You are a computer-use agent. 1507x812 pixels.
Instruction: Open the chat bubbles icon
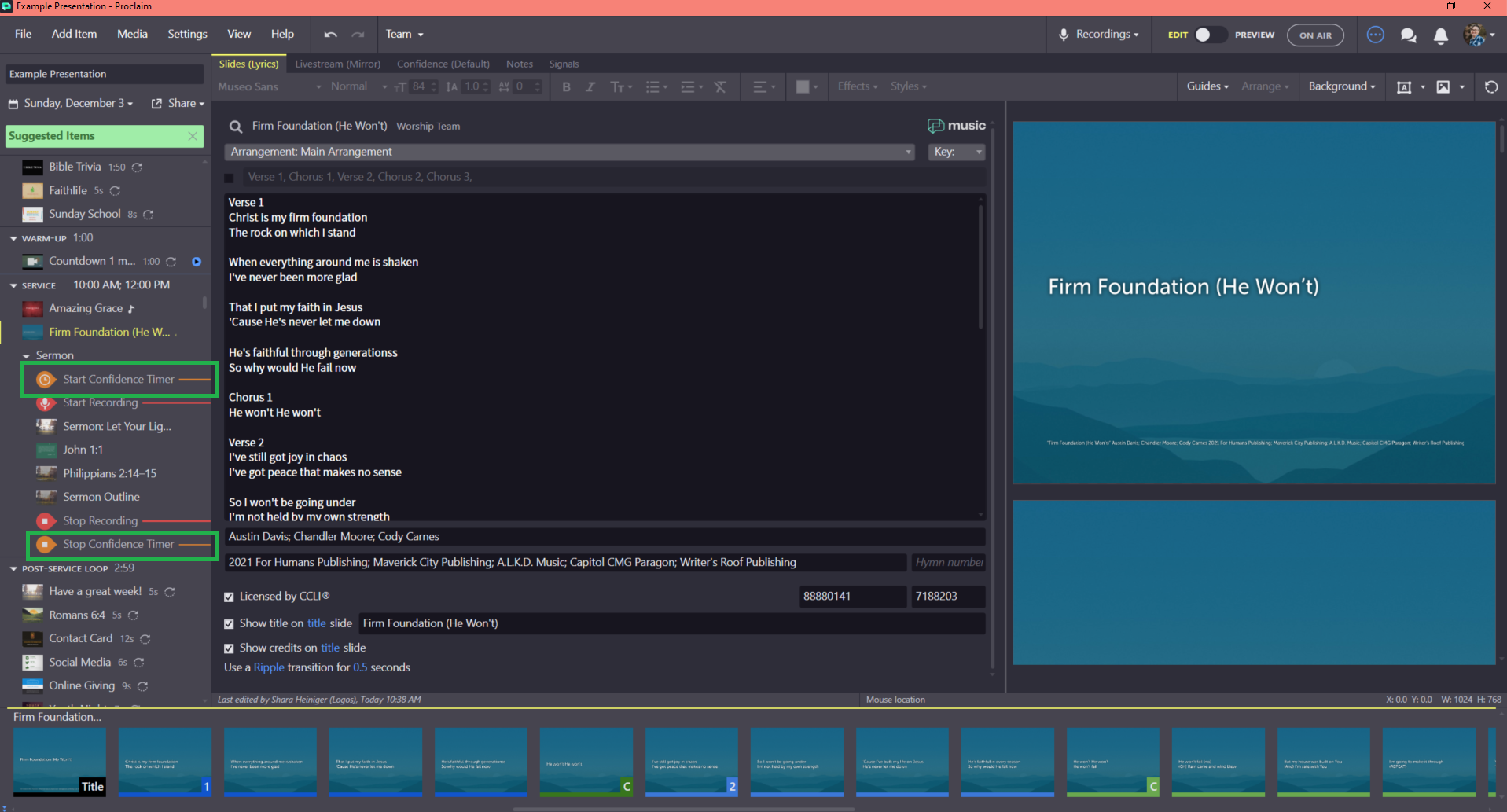click(x=1408, y=35)
